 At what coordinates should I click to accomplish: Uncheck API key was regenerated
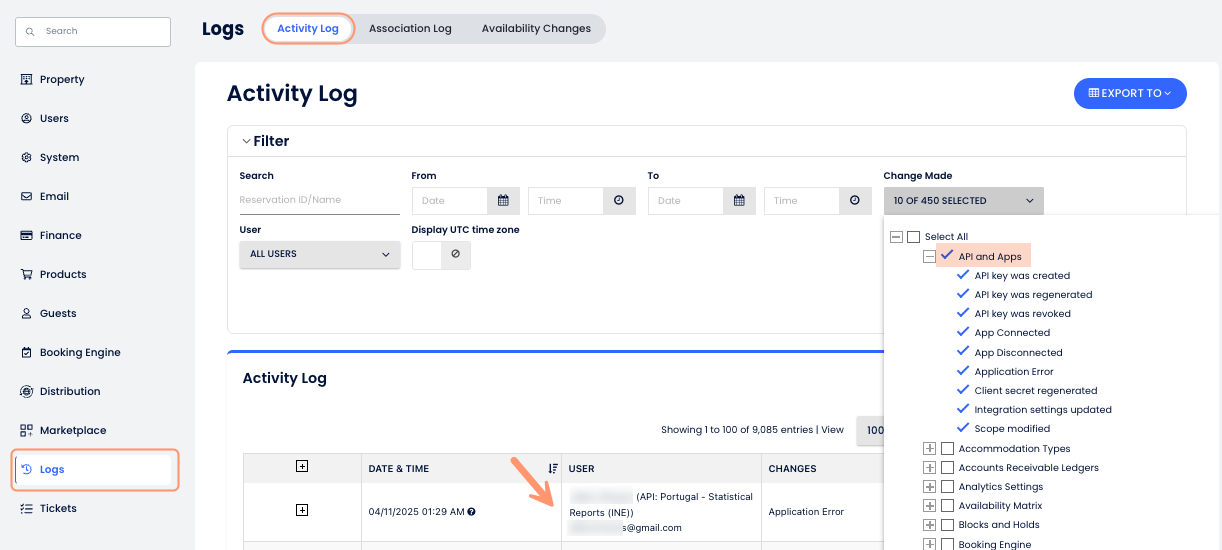click(964, 294)
